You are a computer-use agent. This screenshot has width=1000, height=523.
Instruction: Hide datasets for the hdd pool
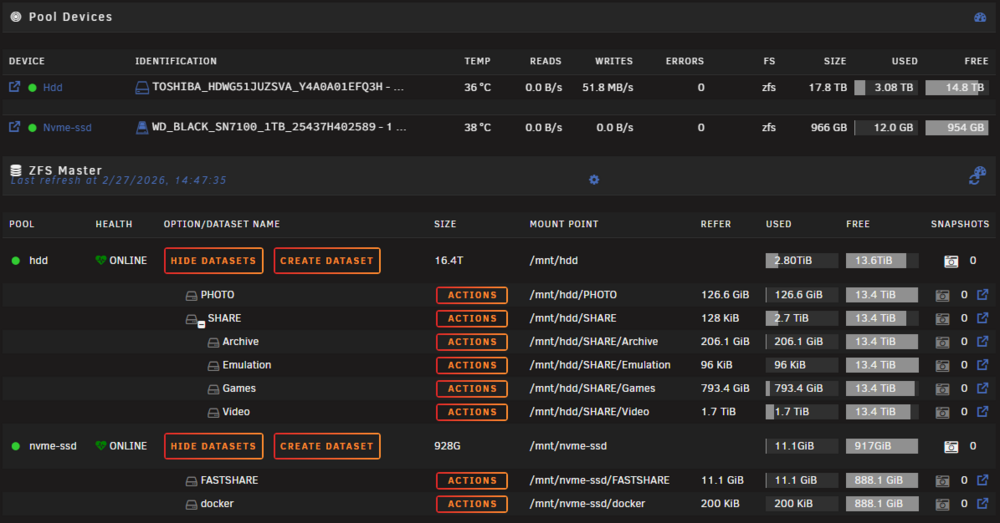click(x=214, y=261)
